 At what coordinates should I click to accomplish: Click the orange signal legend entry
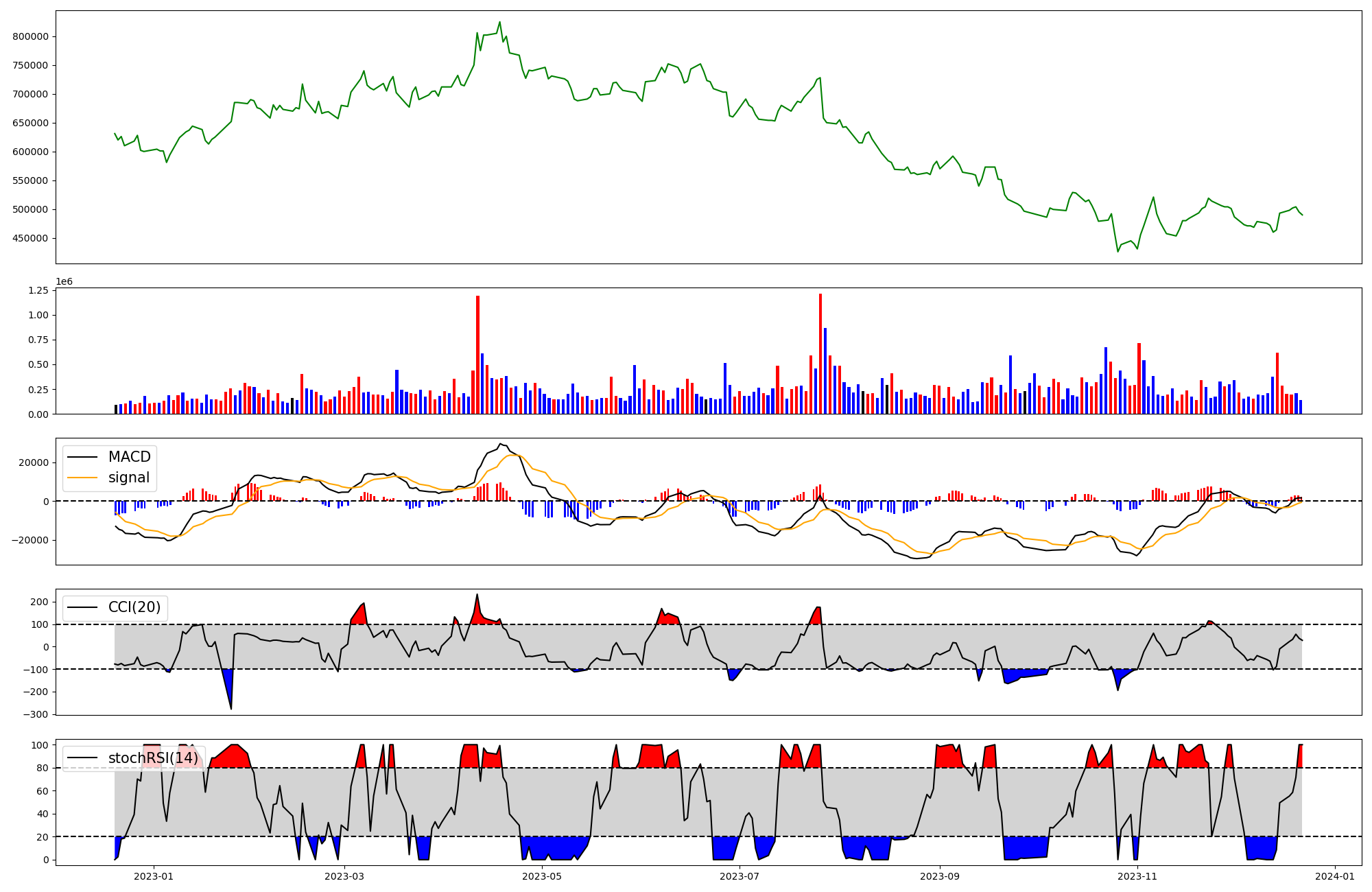(x=128, y=478)
